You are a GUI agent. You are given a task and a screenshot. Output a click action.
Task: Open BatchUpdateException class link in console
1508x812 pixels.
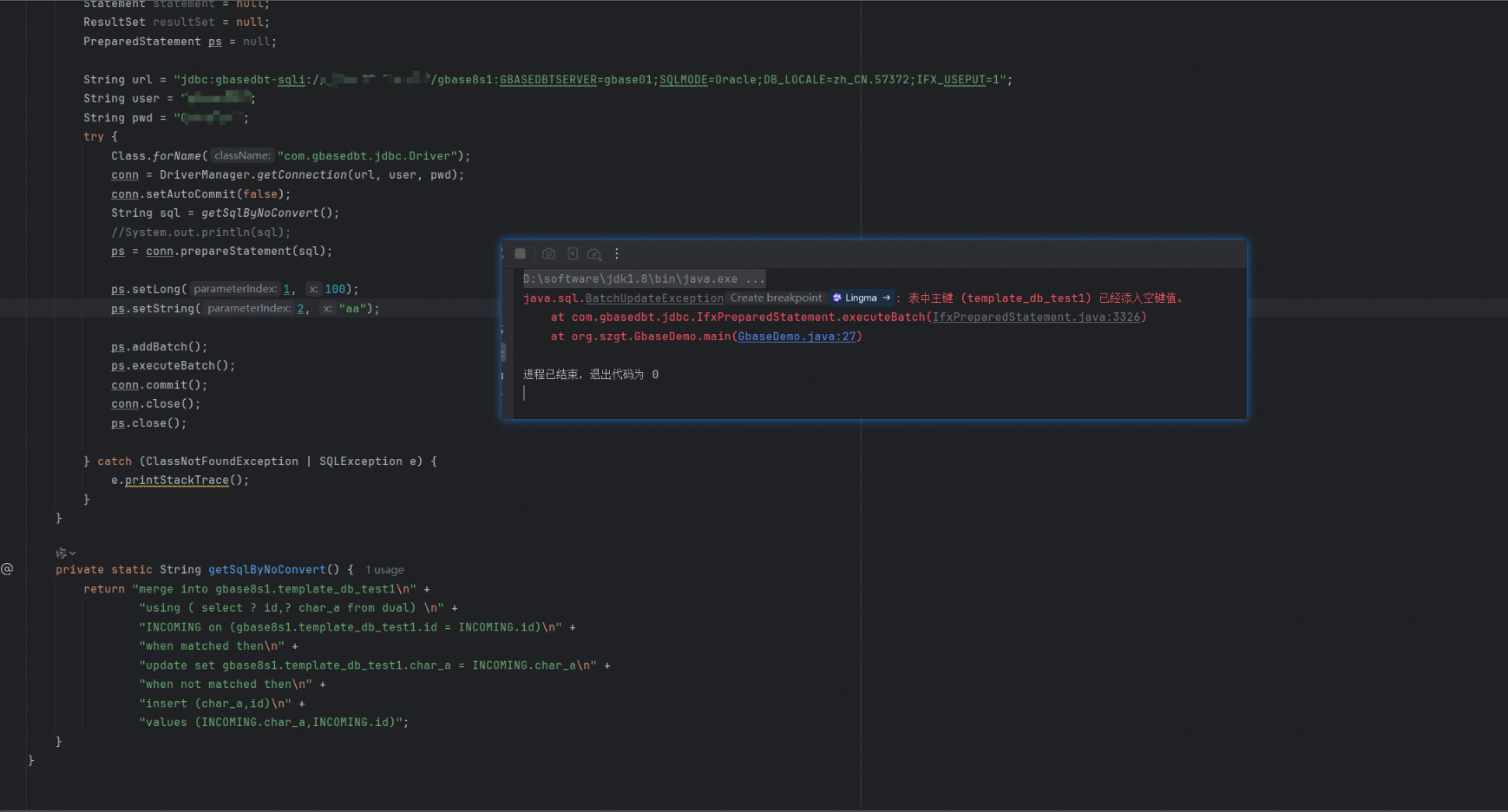click(x=654, y=298)
